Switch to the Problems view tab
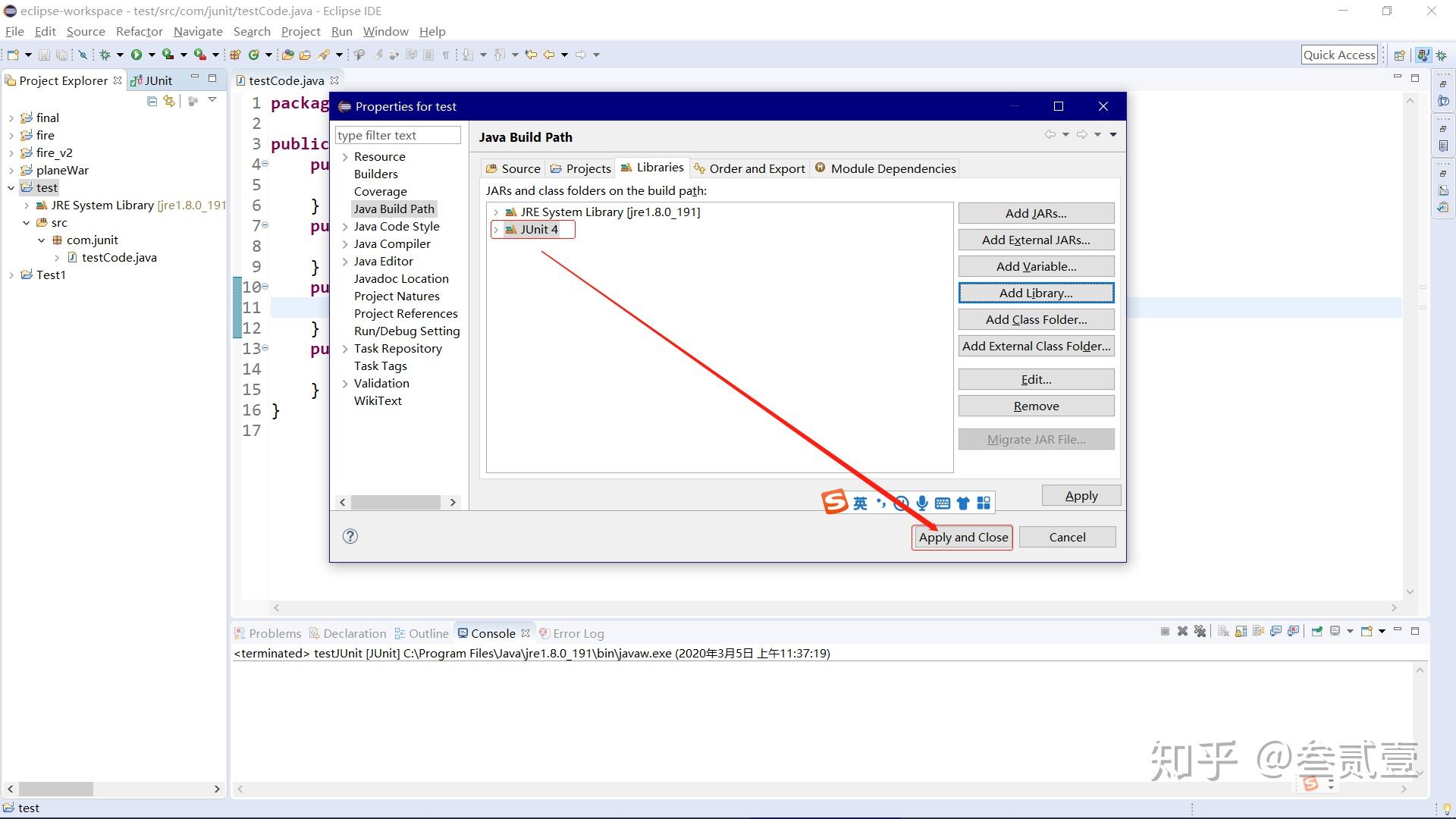 click(268, 633)
